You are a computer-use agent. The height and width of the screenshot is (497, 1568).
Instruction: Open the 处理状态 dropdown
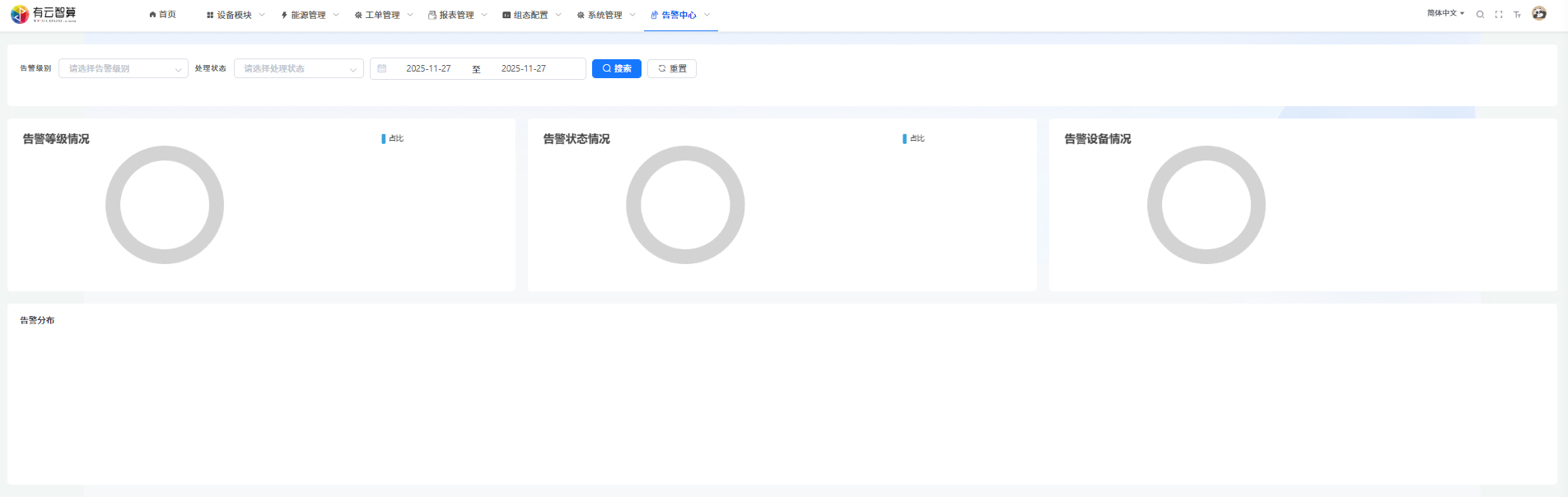[x=299, y=68]
